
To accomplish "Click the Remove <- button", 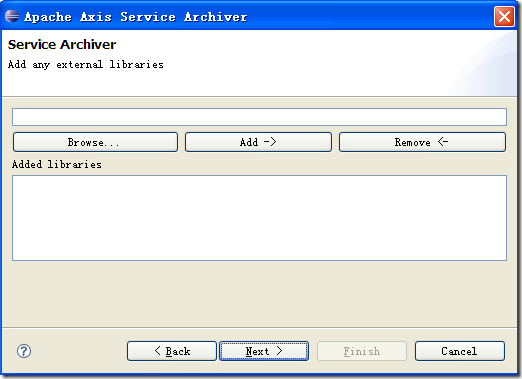I will click(x=422, y=142).
